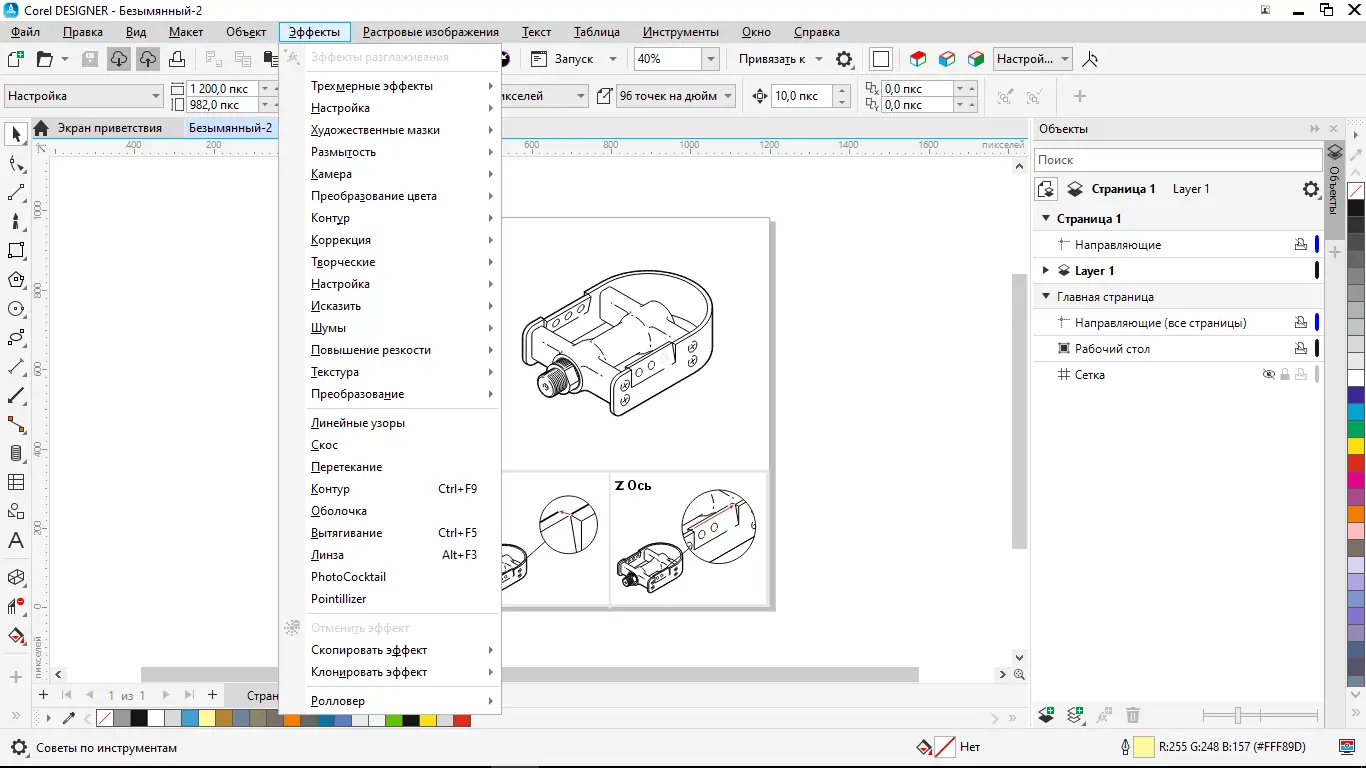Toggle visibility of the Сетка layer
The image size is (1366, 768).
point(1269,375)
